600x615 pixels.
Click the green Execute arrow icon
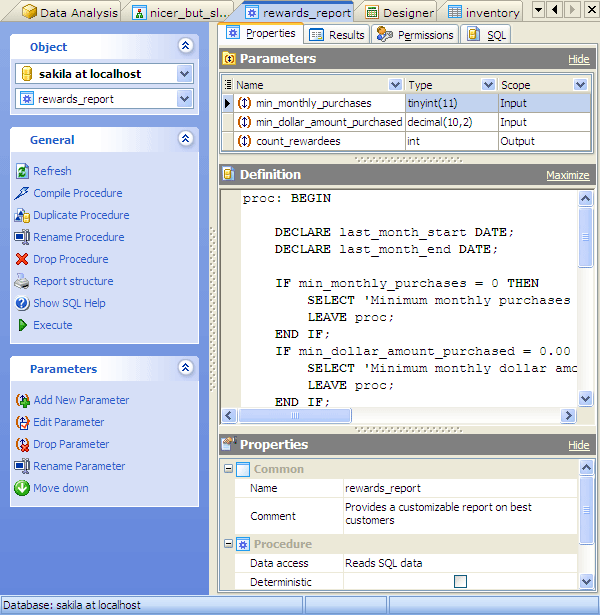[x=22, y=325]
